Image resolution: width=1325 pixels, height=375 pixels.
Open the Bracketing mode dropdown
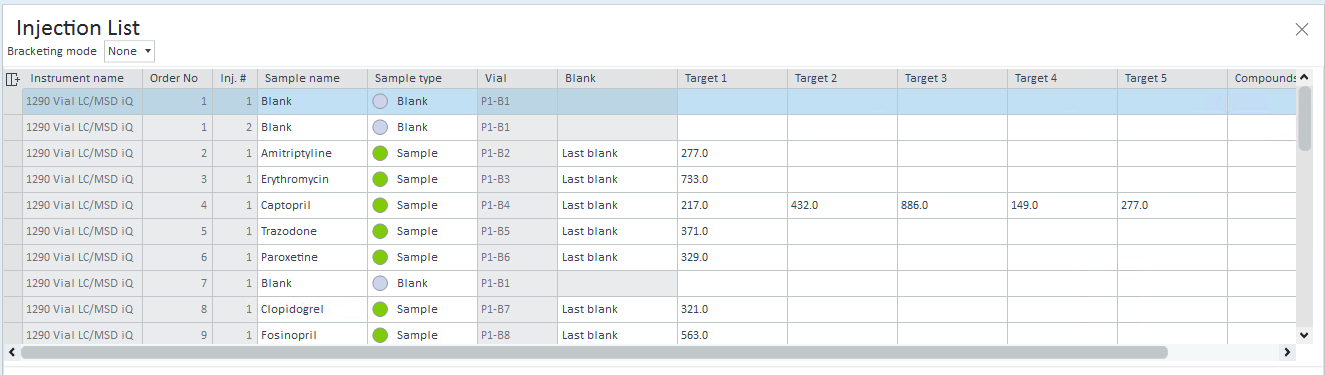(130, 51)
